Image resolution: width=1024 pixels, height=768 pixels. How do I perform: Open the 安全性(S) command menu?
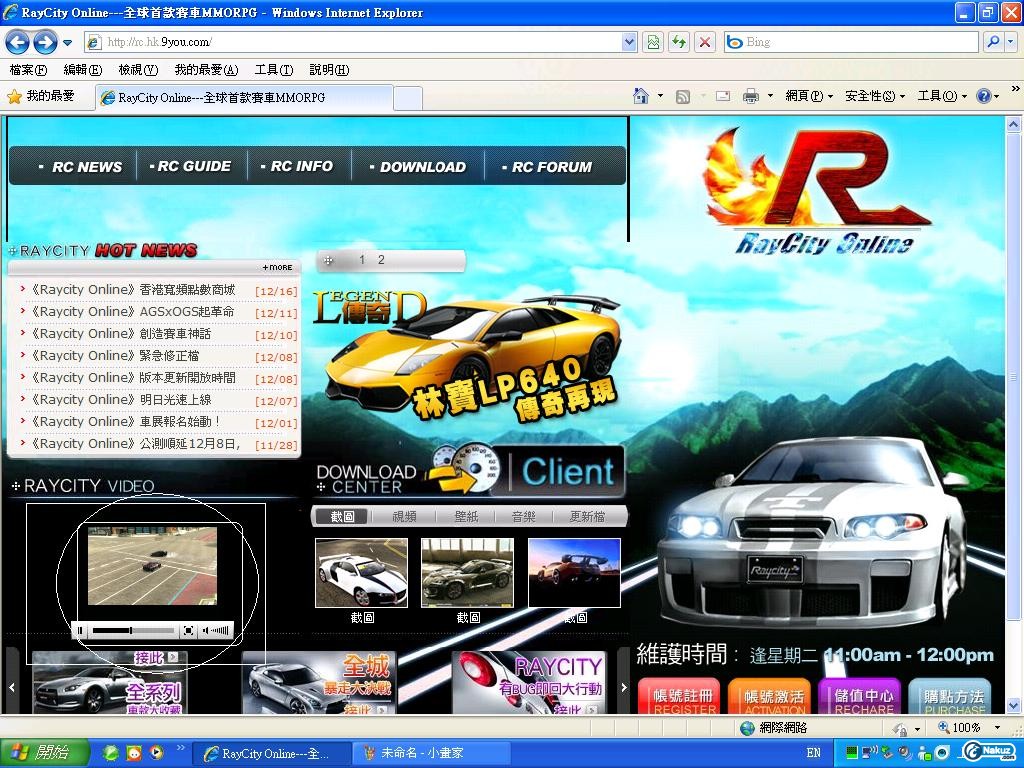point(875,97)
